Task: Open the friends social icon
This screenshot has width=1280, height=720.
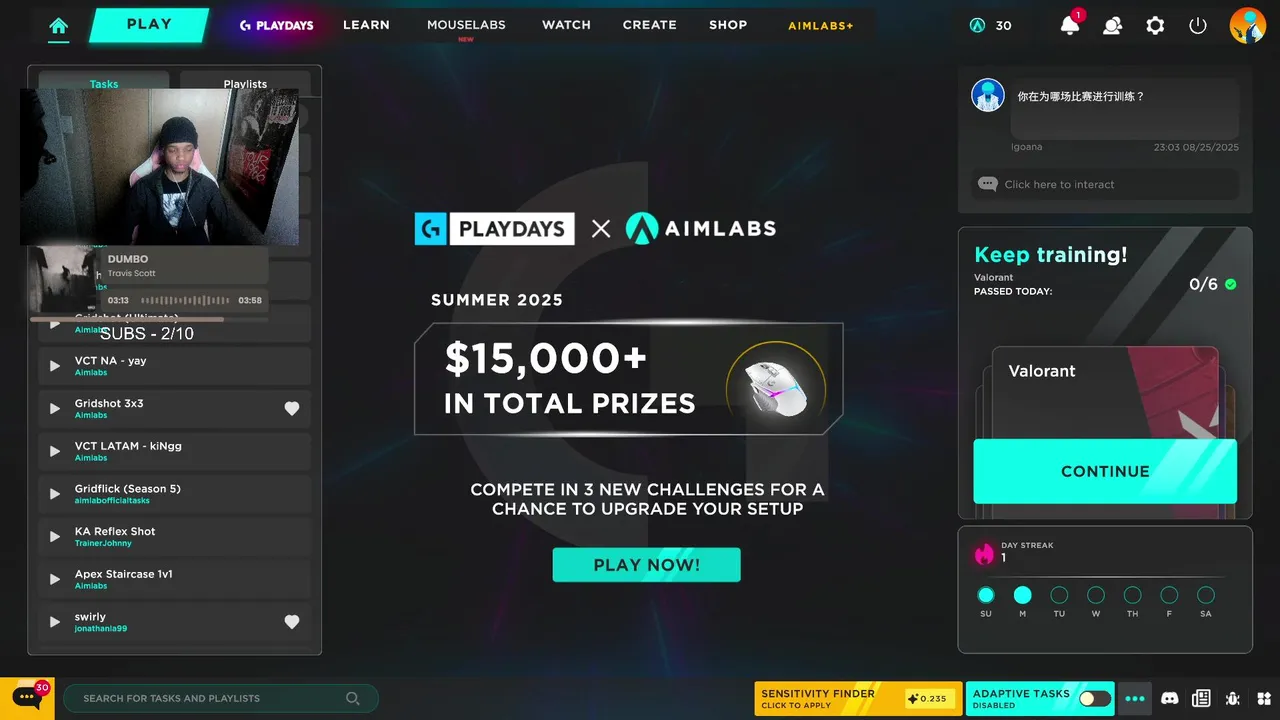Action: pyautogui.click(x=1112, y=26)
